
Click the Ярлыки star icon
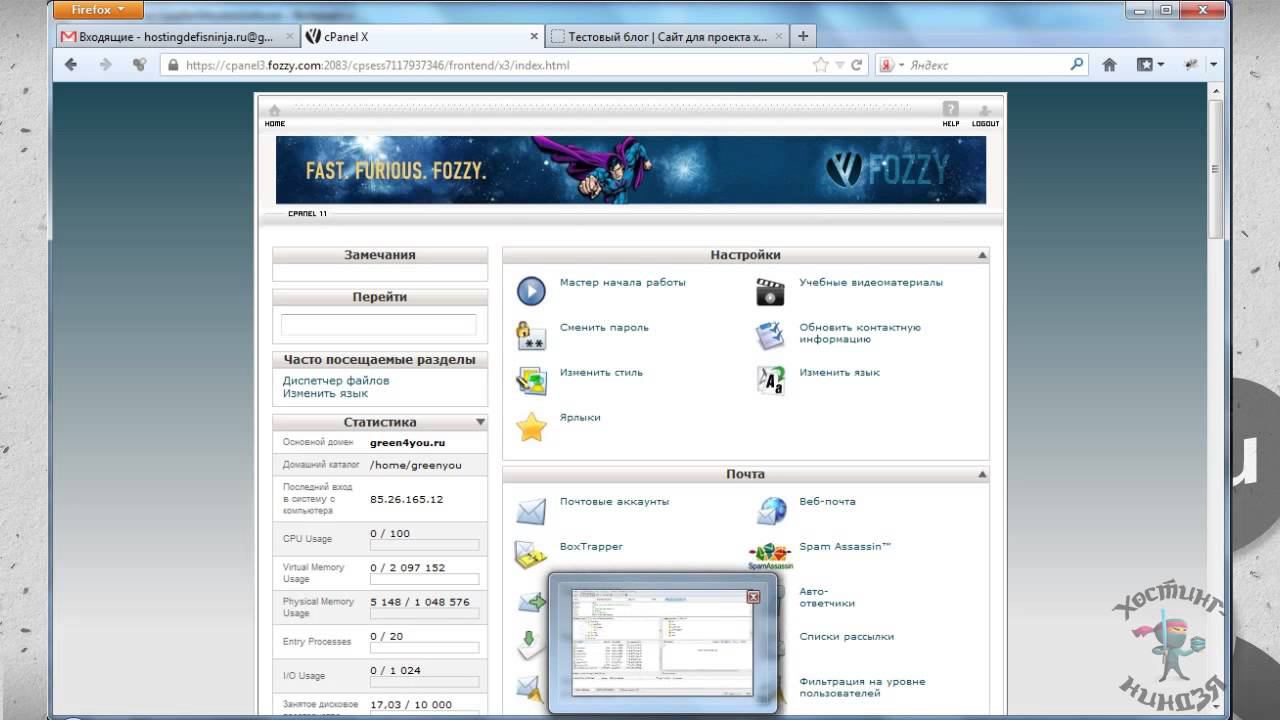coord(531,427)
